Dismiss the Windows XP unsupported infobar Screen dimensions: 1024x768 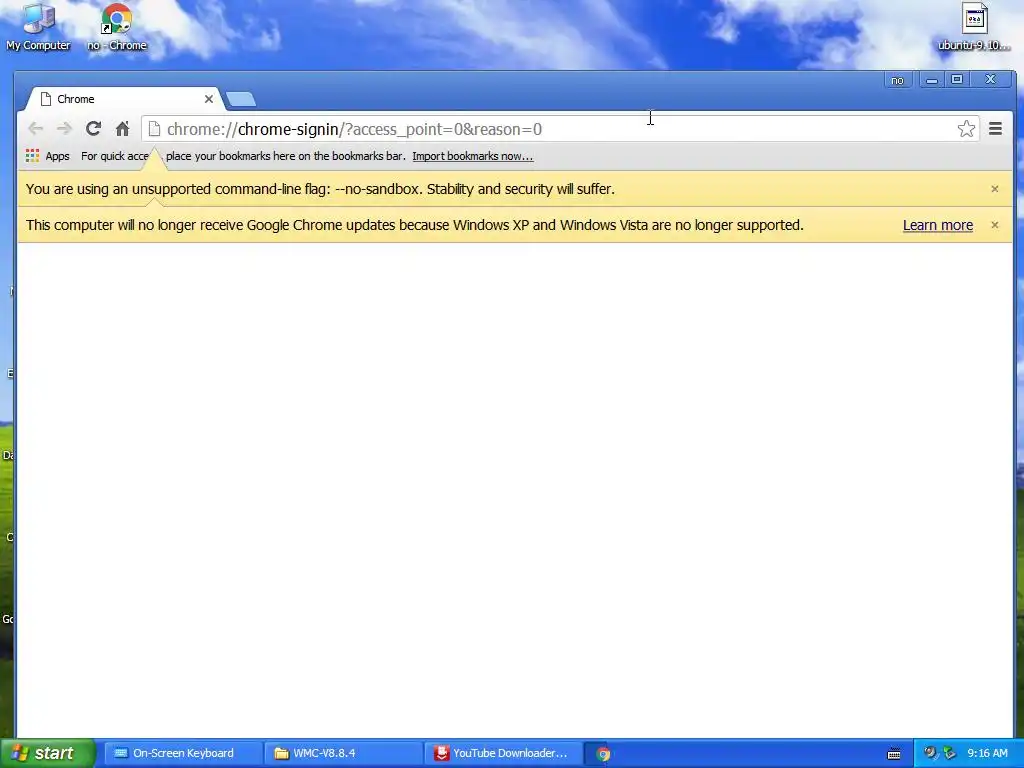pyautogui.click(x=995, y=225)
